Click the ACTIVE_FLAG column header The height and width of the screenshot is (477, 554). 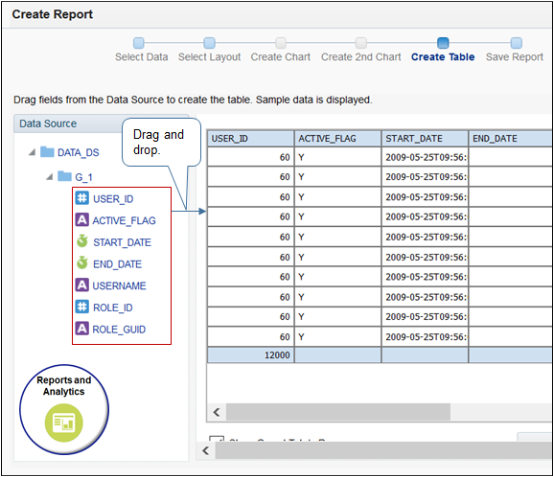click(338, 138)
